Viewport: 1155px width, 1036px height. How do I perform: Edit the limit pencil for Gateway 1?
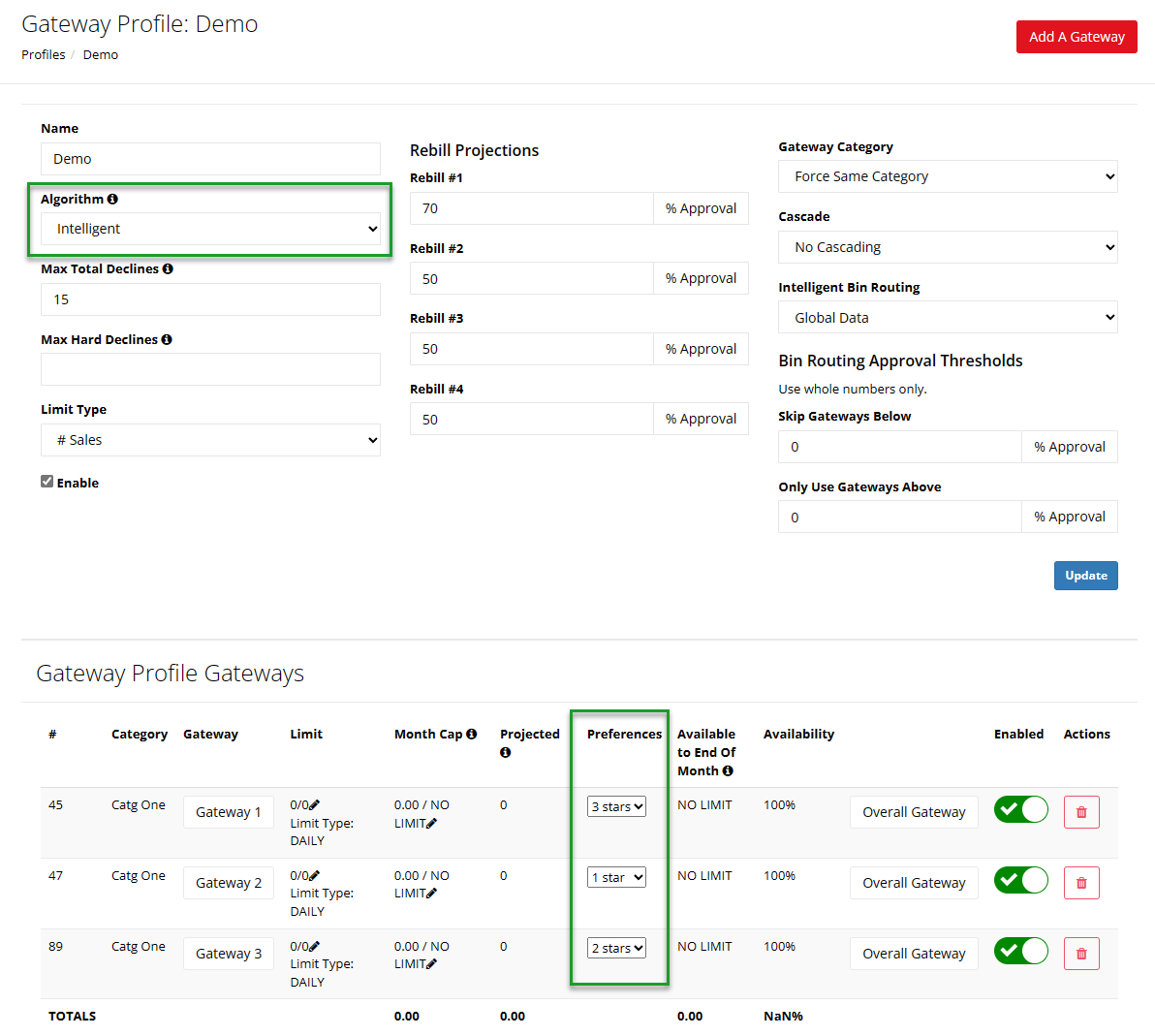pyautogui.click(x=315, y=805)
